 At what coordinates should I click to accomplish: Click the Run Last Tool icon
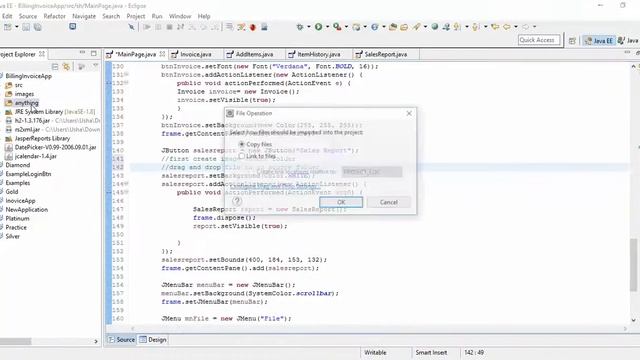tap(337, 27)
